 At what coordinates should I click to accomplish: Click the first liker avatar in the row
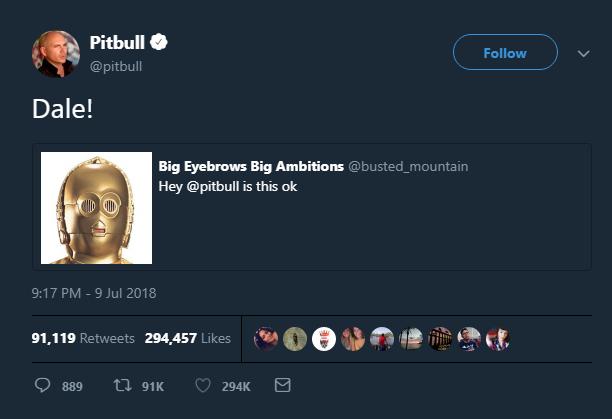[x=265, y=339]
